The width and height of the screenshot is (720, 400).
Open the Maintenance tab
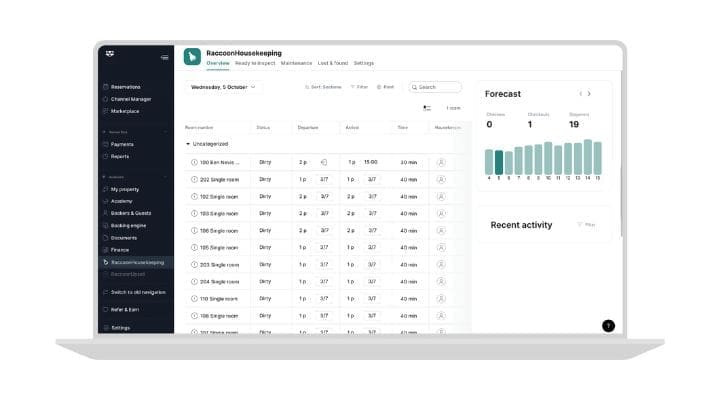click(x=296, y=63)
